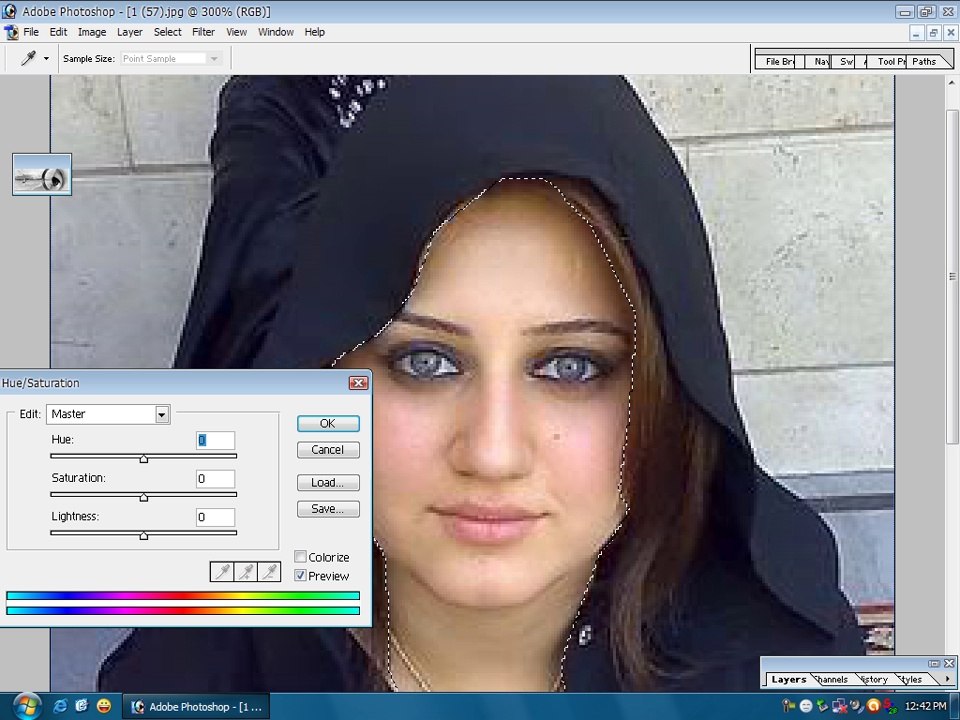Select the Eyedropper tool preset icon

point(28,58)
